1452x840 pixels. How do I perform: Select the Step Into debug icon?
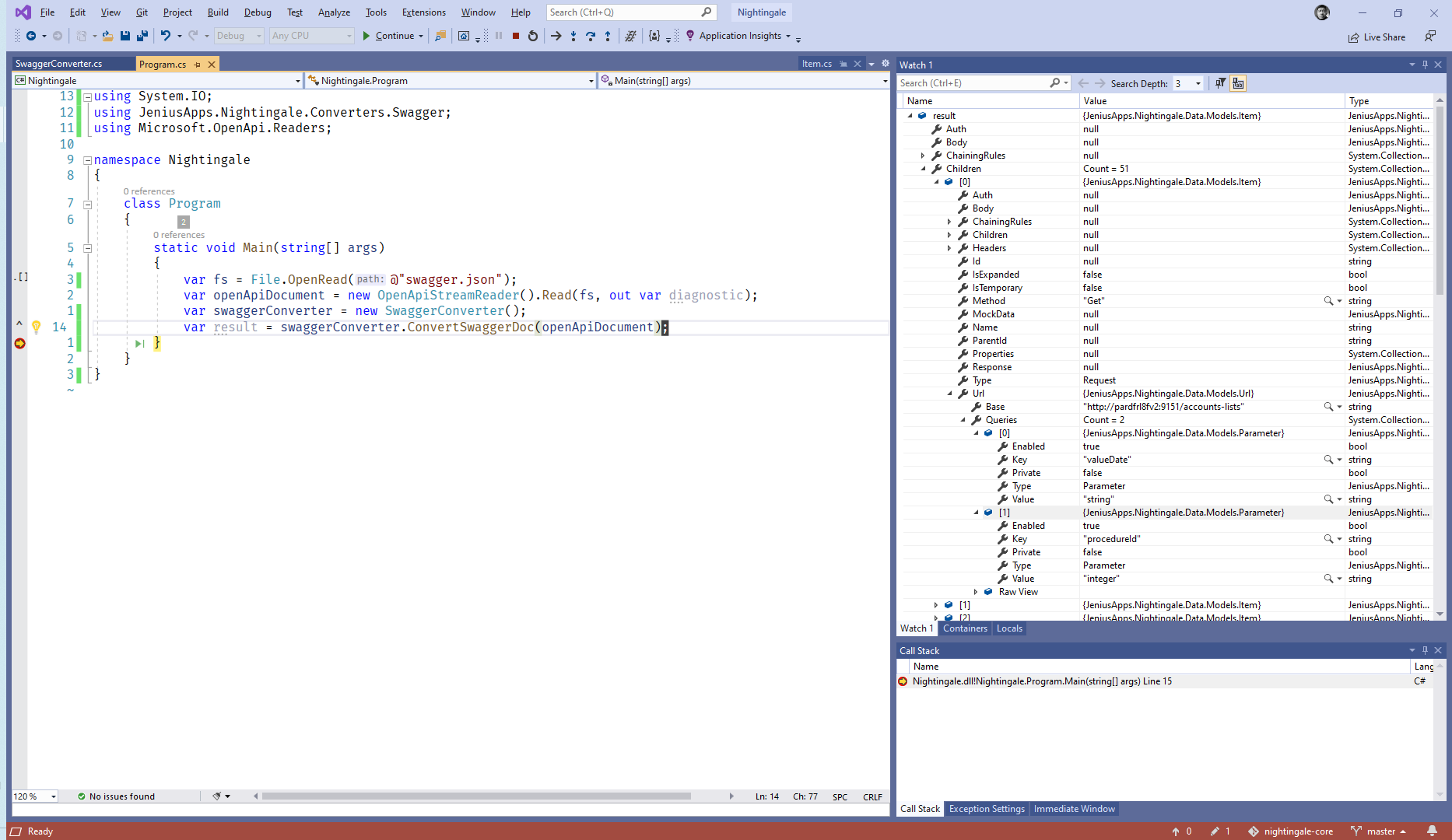click(573, 36)
